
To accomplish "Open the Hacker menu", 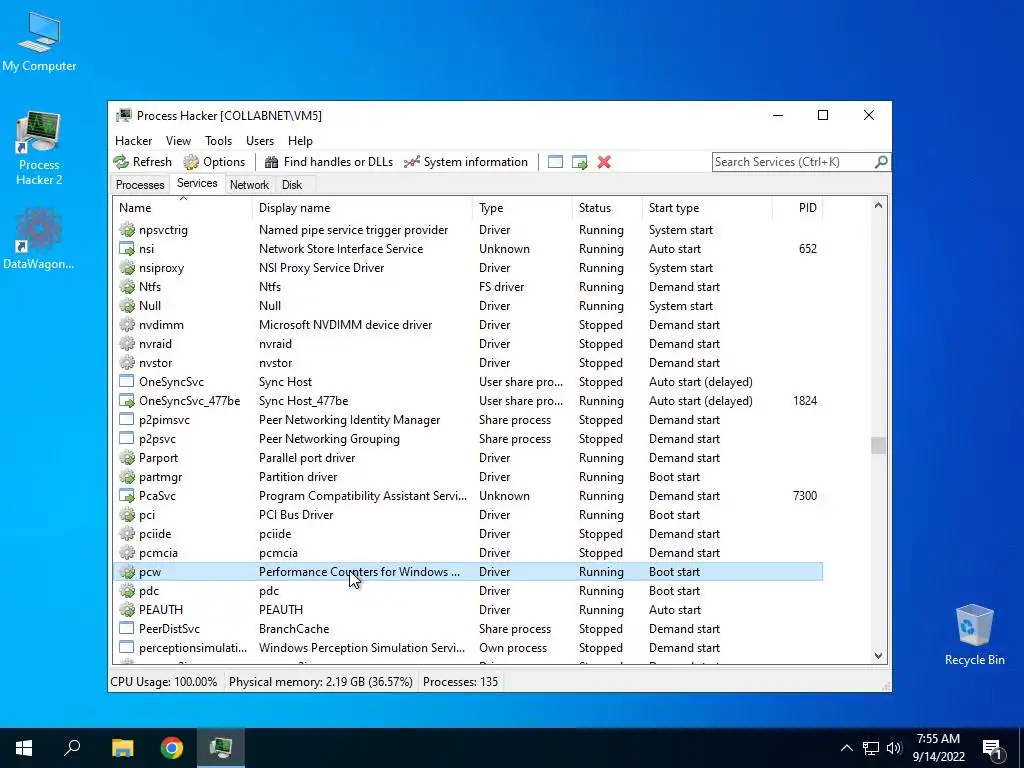I will [133, 141].
